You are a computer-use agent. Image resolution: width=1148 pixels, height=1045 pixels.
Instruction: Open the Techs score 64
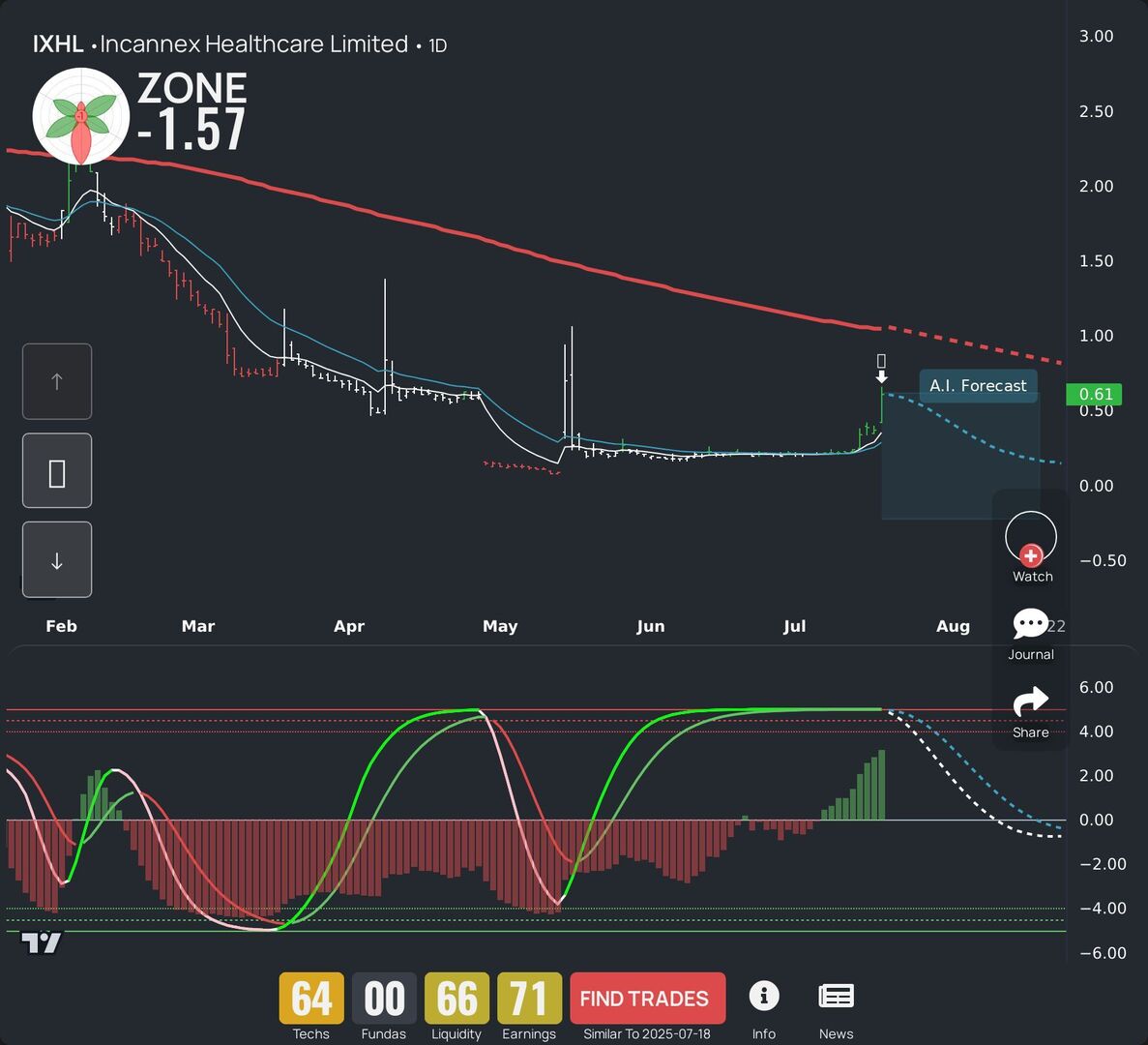click(x=311, y=999)
